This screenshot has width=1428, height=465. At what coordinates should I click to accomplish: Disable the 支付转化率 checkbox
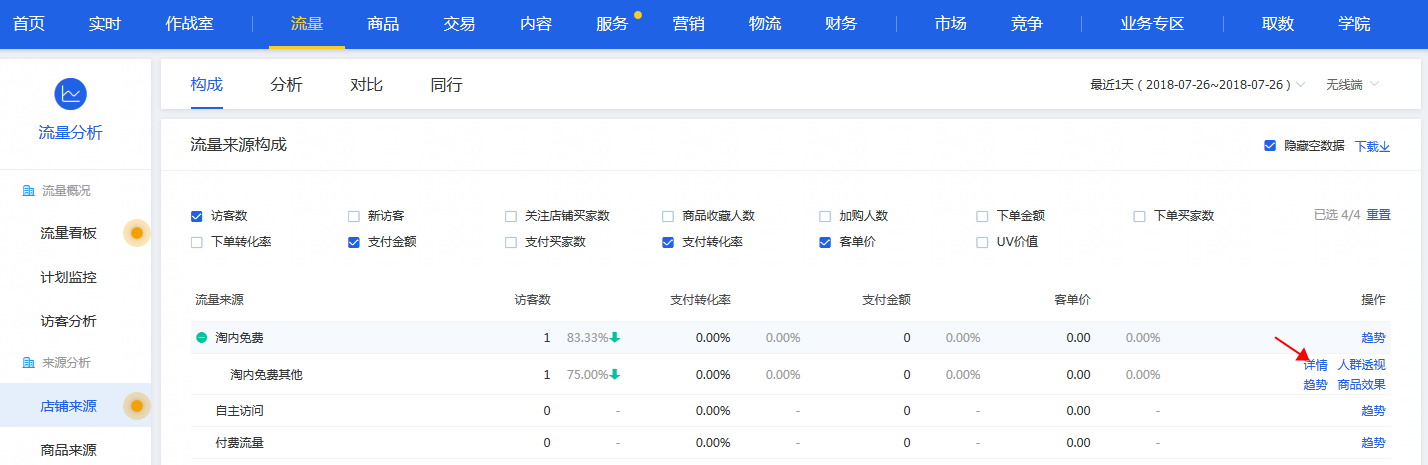tap(667, 242)
